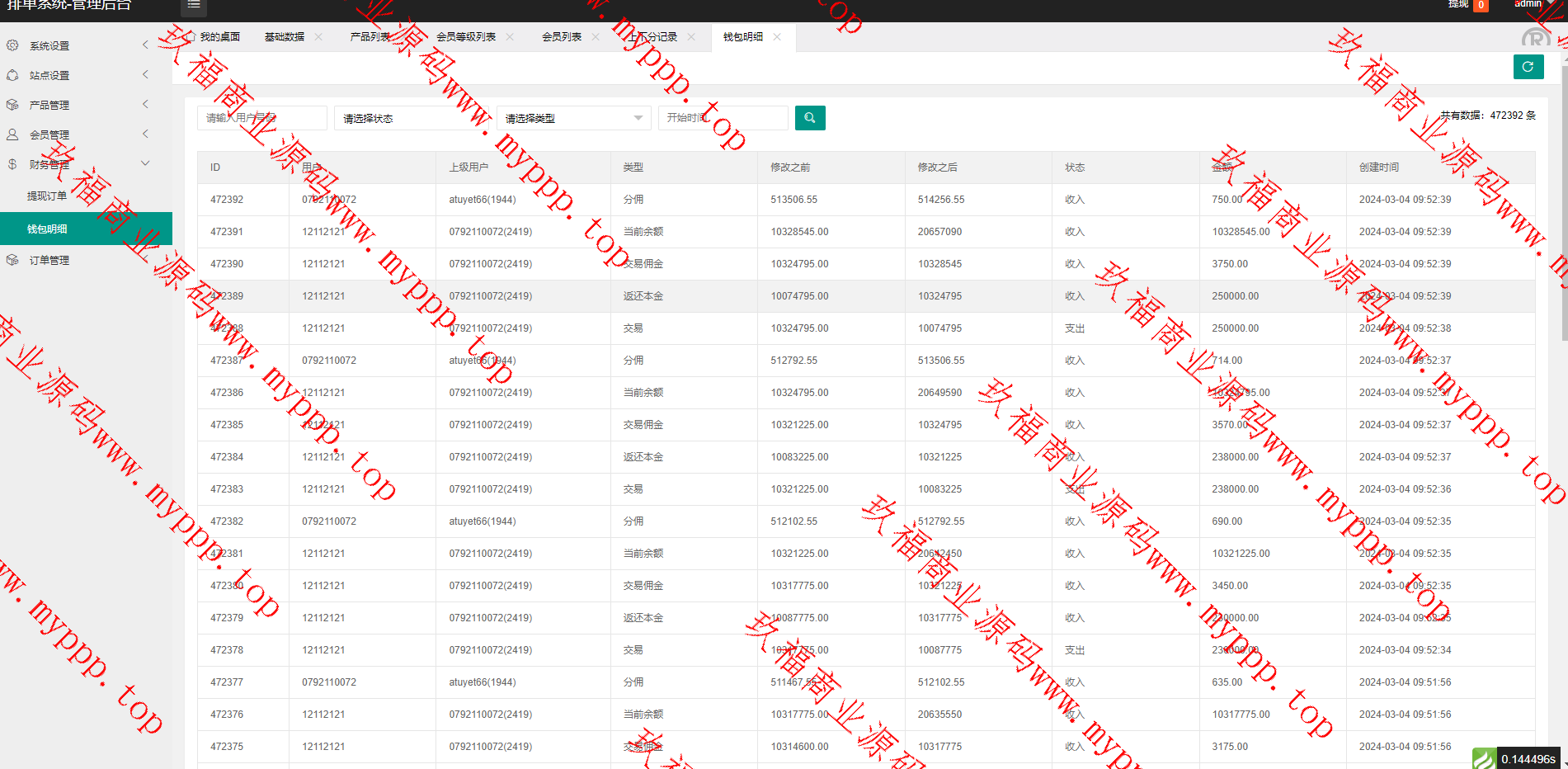Click the 提现 notification badge

[1481, 5]
